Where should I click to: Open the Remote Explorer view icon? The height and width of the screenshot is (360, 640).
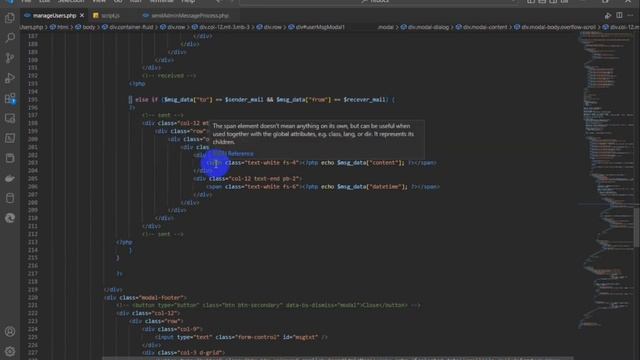point(10,118)
